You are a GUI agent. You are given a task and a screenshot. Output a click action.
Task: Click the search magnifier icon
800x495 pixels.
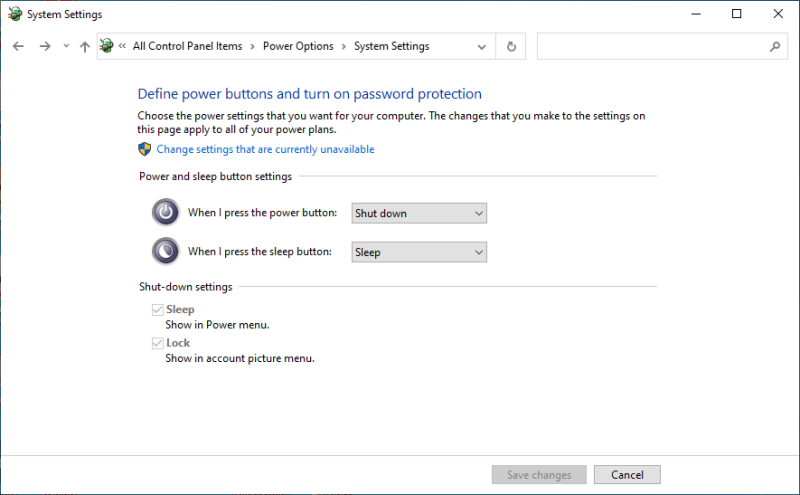click(774, 47)
